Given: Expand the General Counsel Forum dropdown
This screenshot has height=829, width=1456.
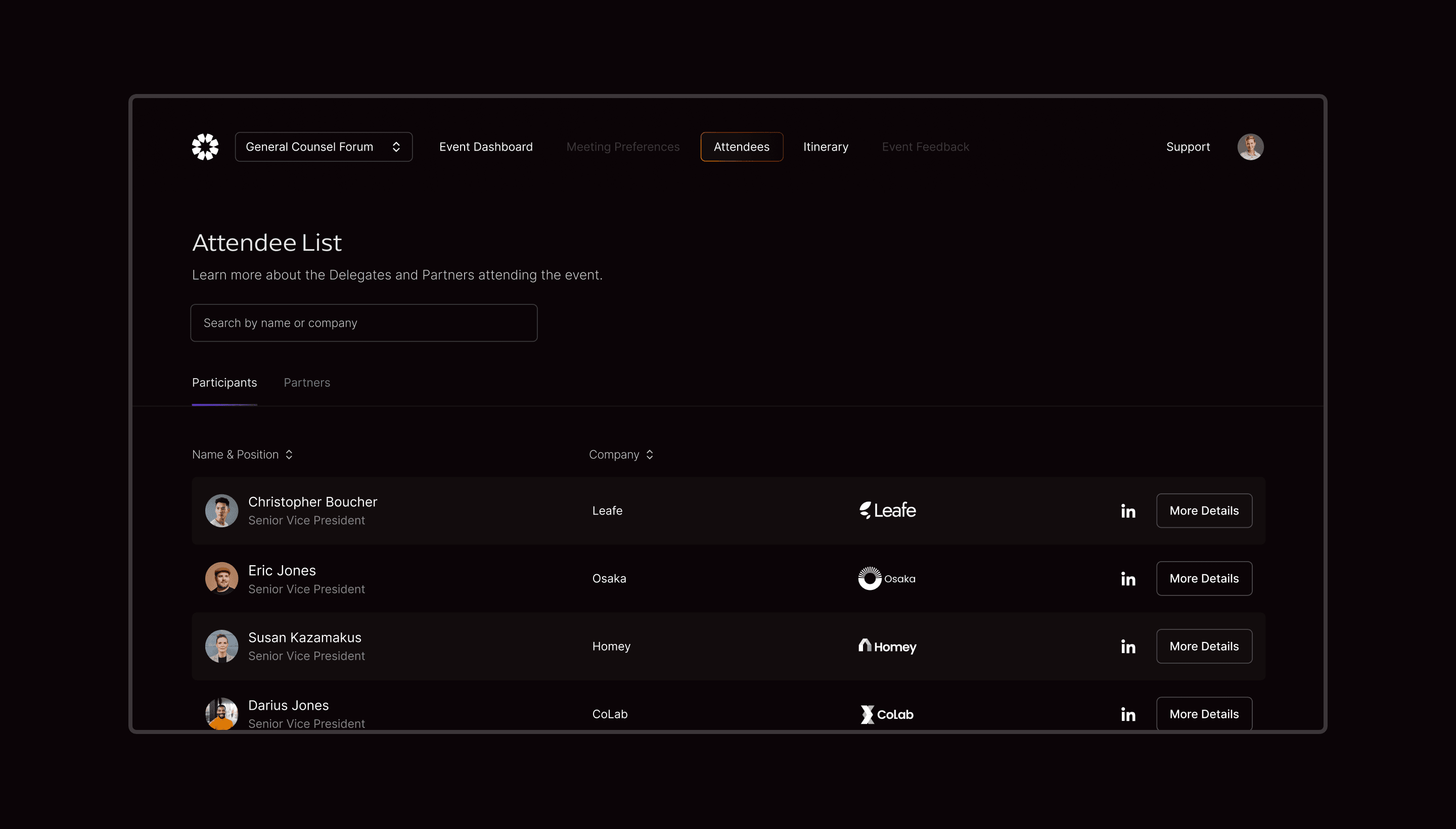Looking at the screenshot, I should (324, 147).
